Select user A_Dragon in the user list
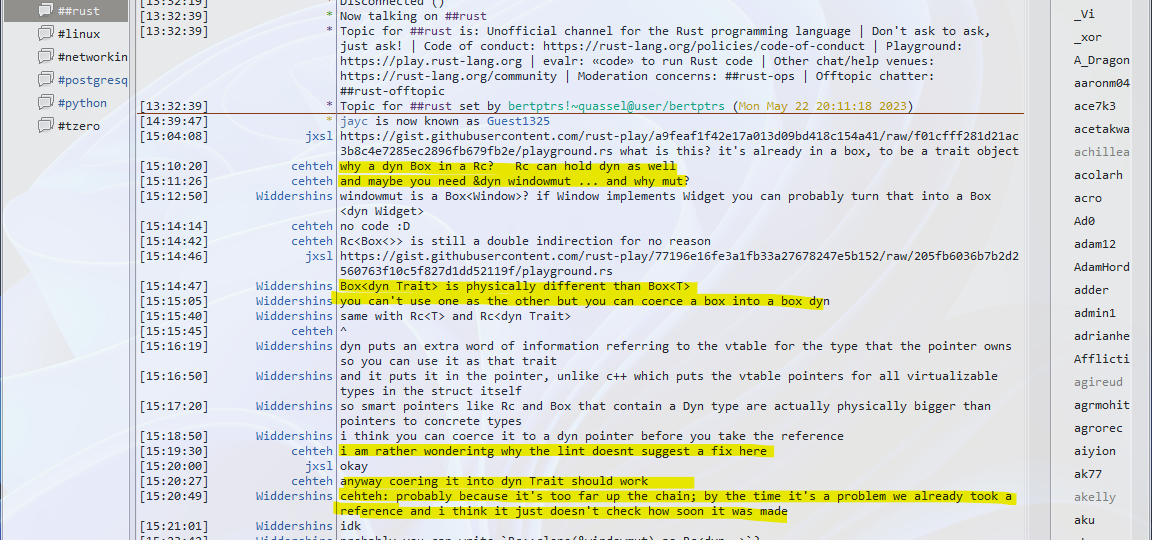 pyautogui.click(x=1101, y=60)
